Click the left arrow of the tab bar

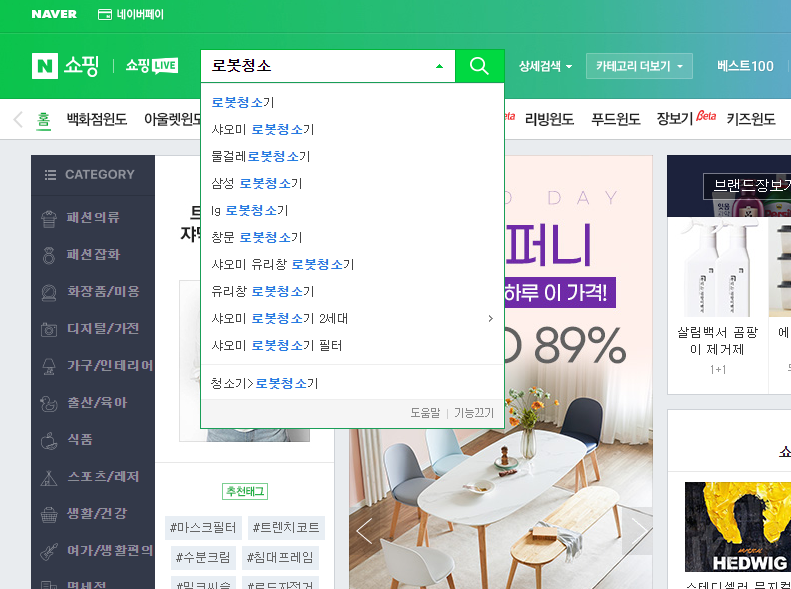18,120
